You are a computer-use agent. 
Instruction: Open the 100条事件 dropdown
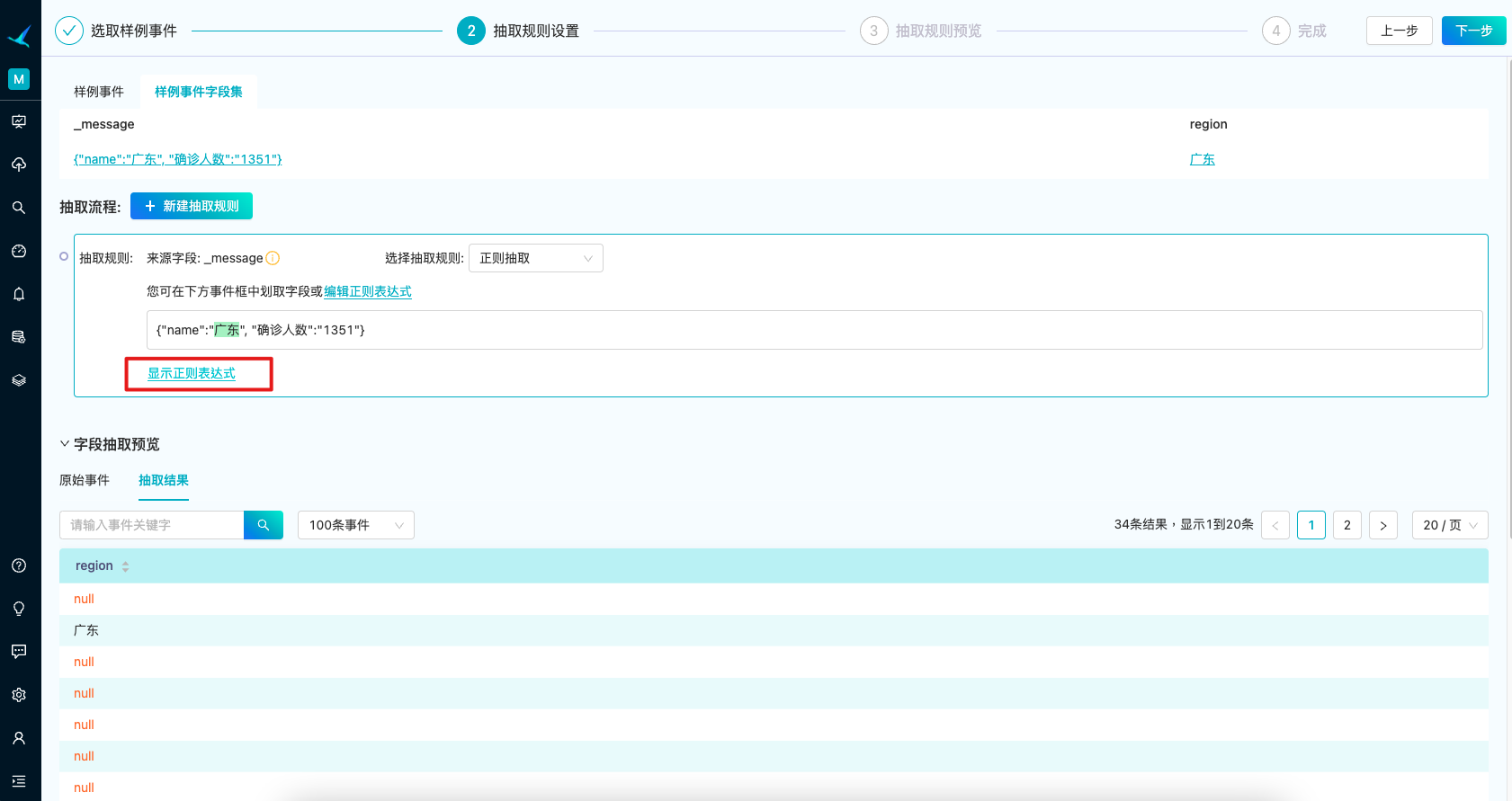click(x=356, y=525)
